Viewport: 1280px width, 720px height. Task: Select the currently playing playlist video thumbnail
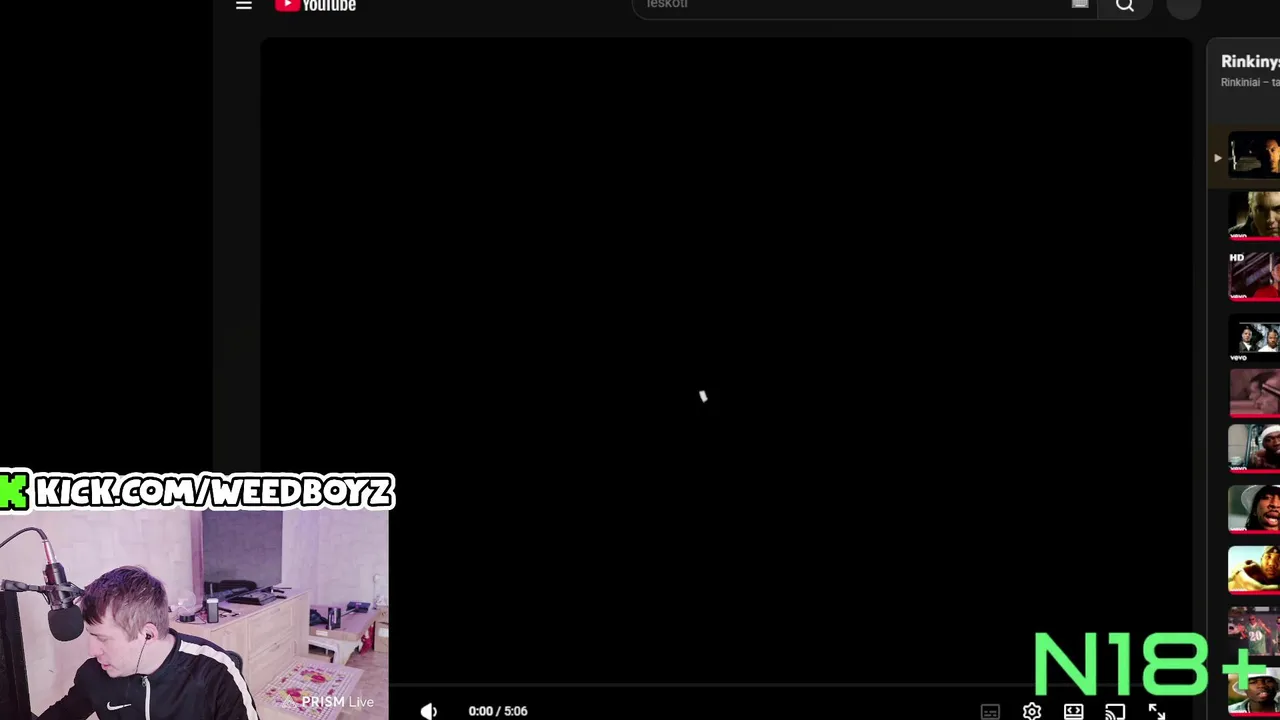pos(1254,157)
